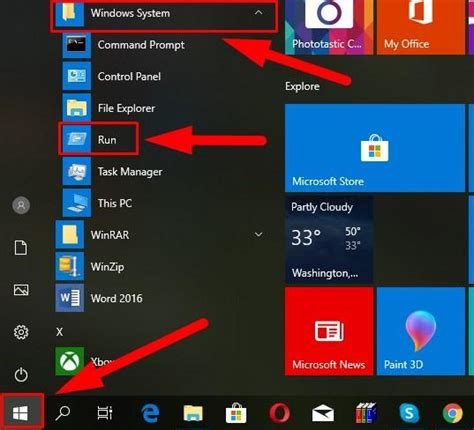The width and height of the screenshot is (474, 430).
Task: Click the Task Manager icon
Action: click(76, 171)
